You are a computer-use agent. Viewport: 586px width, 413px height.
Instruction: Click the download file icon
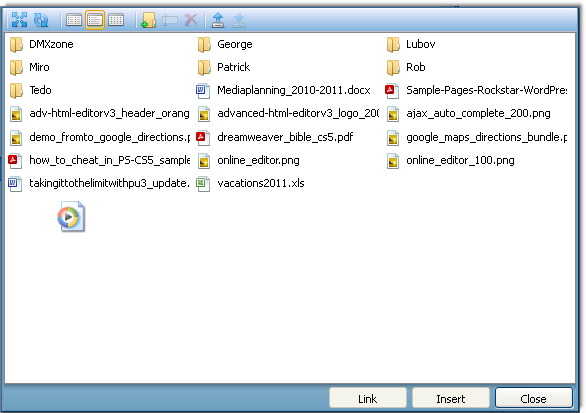click(239, 20)
